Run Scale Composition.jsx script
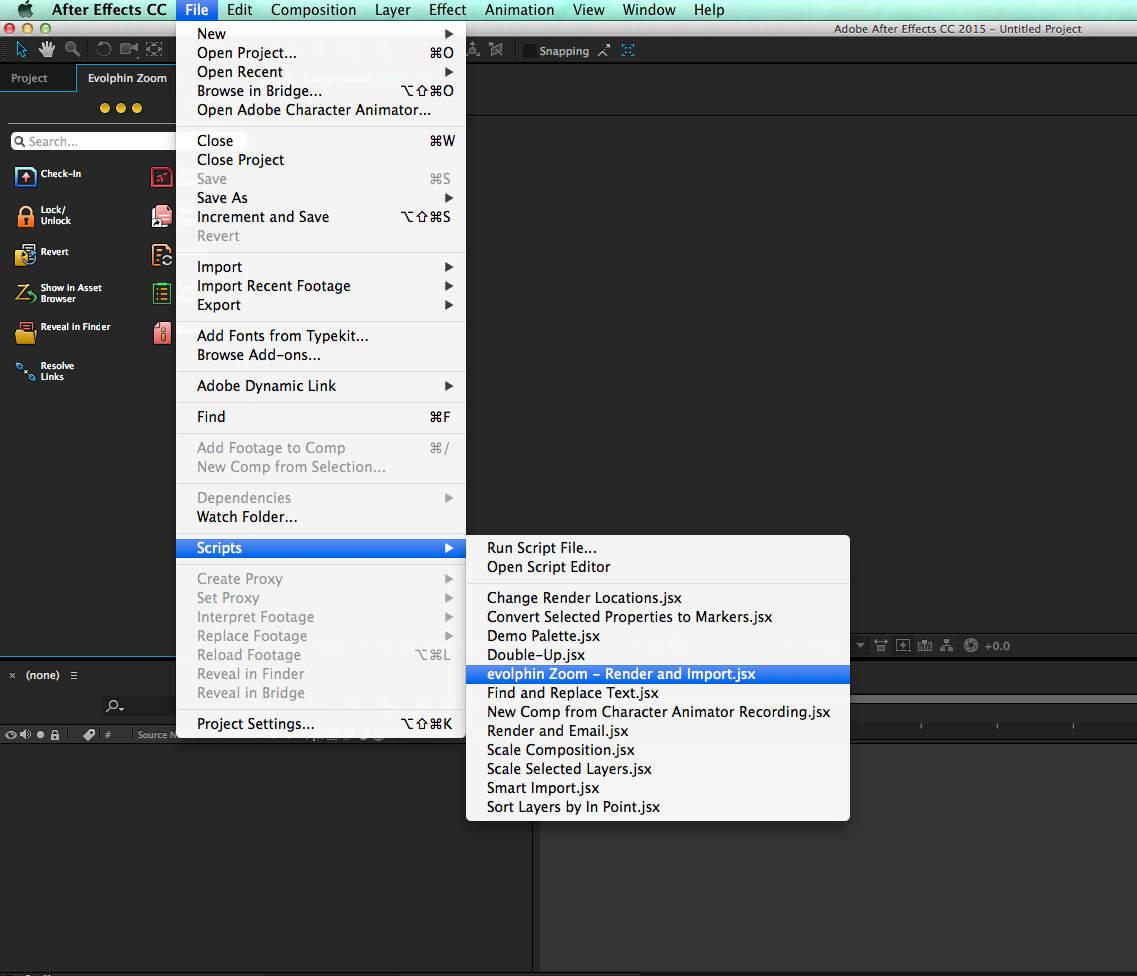 (658, 750)
